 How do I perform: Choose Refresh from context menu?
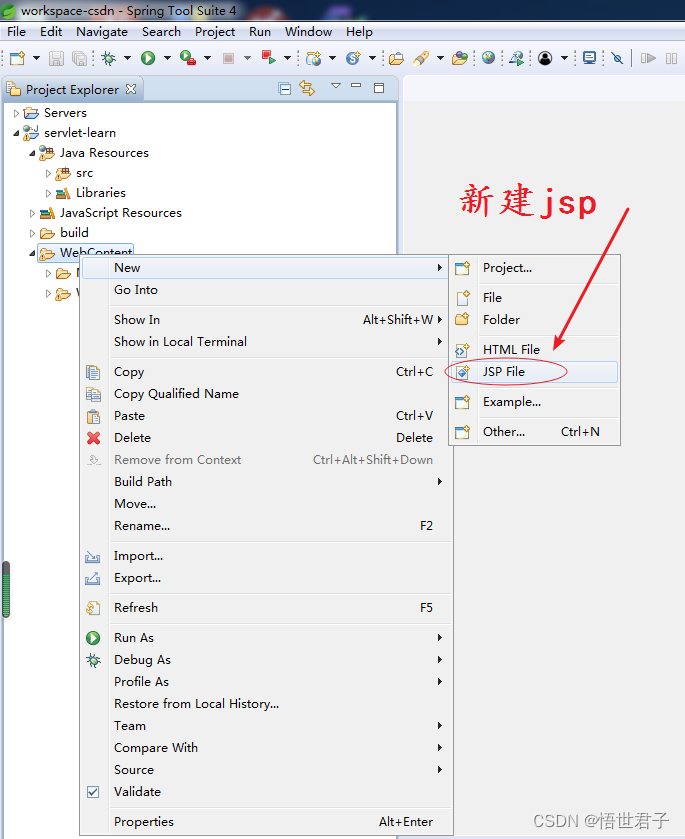point(266,608)
